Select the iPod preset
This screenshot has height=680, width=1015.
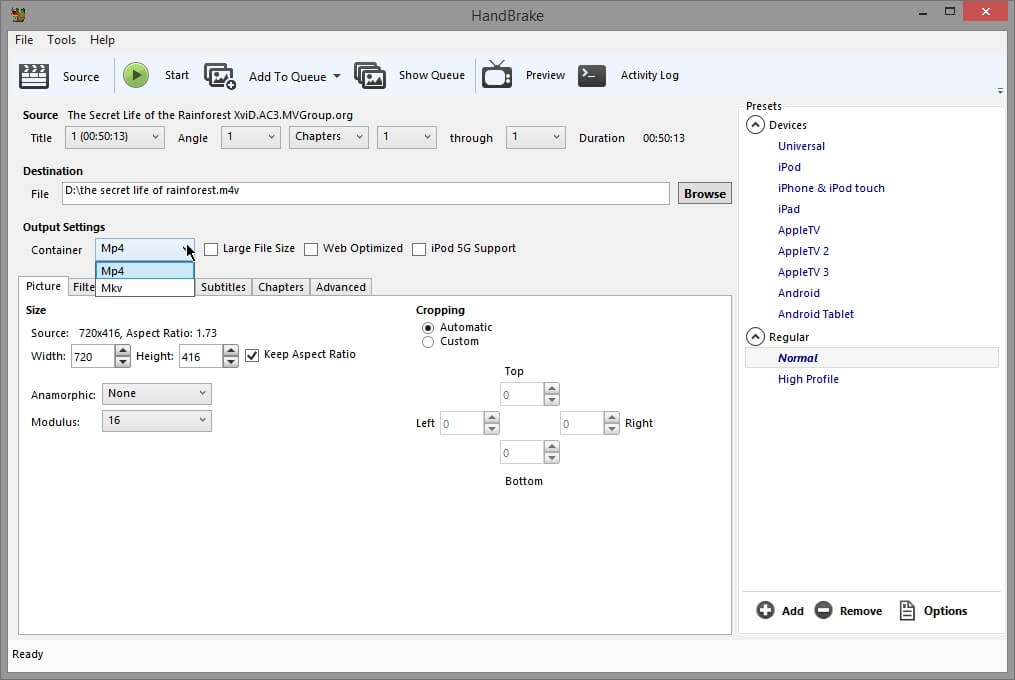pos(789,167)
